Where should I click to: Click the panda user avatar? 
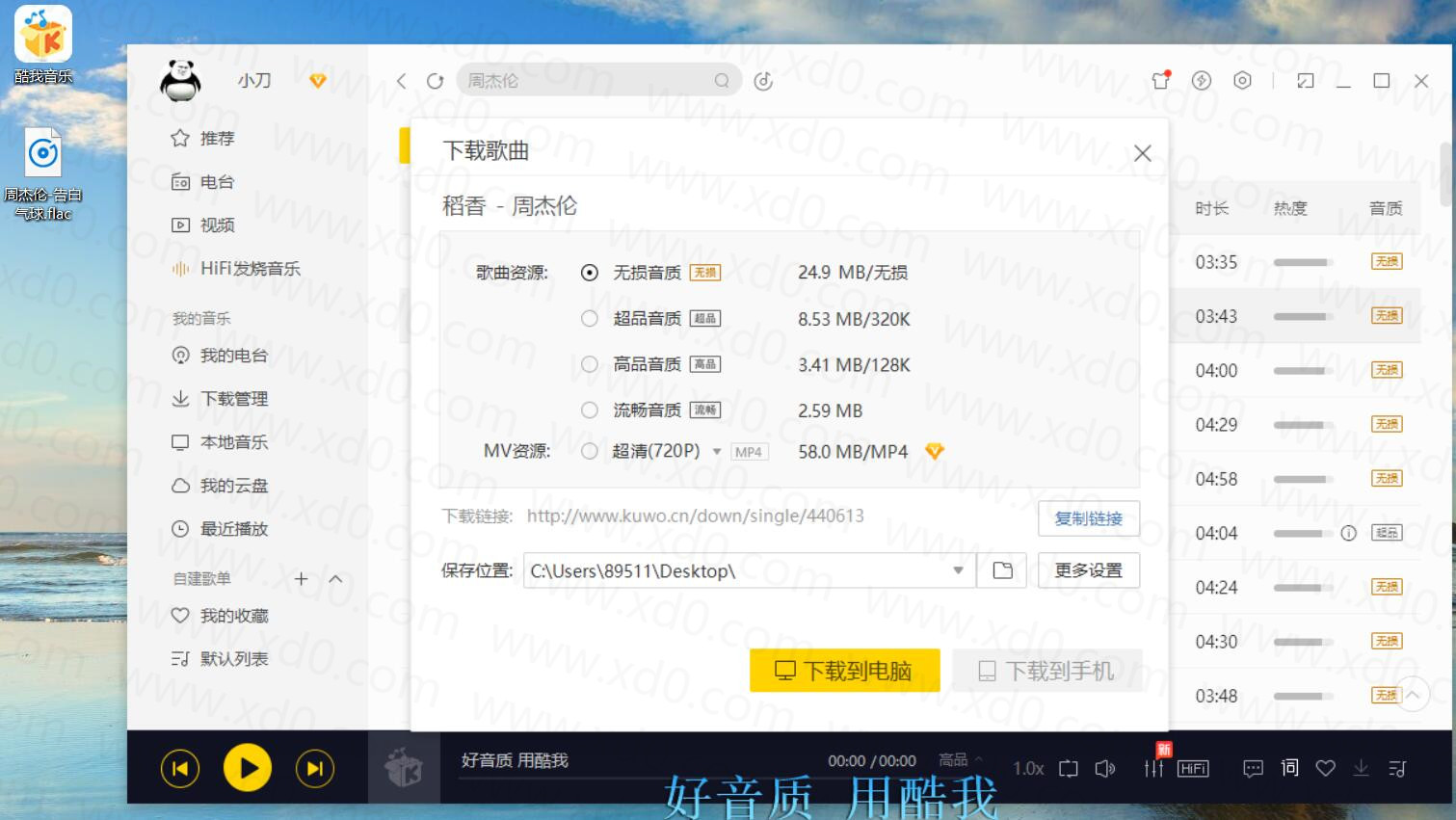coord(180,81)
